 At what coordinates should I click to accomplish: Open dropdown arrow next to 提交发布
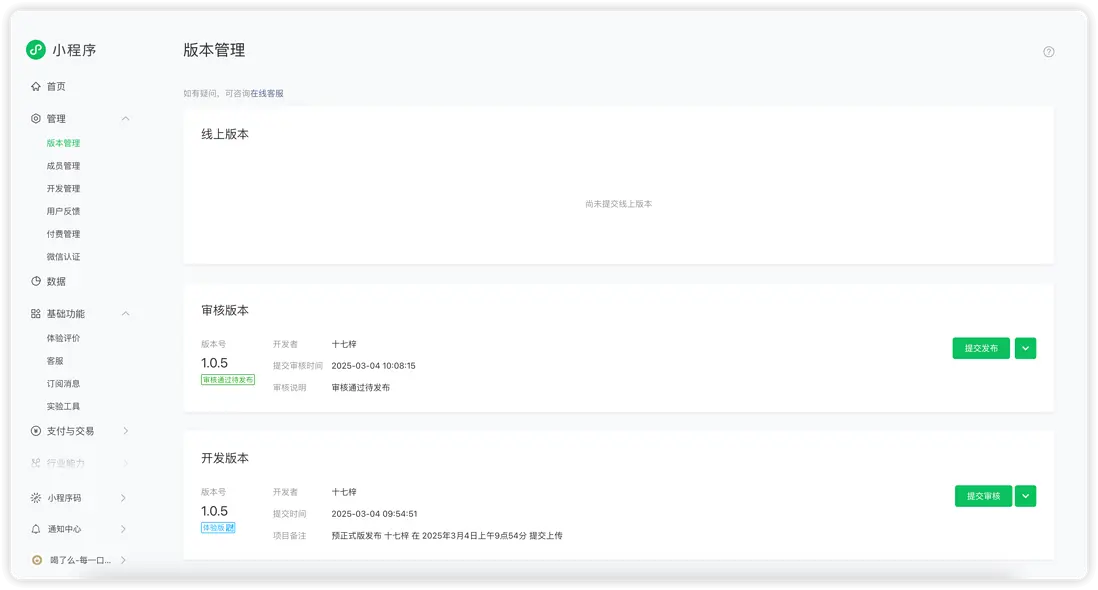tap(1025, 348)
